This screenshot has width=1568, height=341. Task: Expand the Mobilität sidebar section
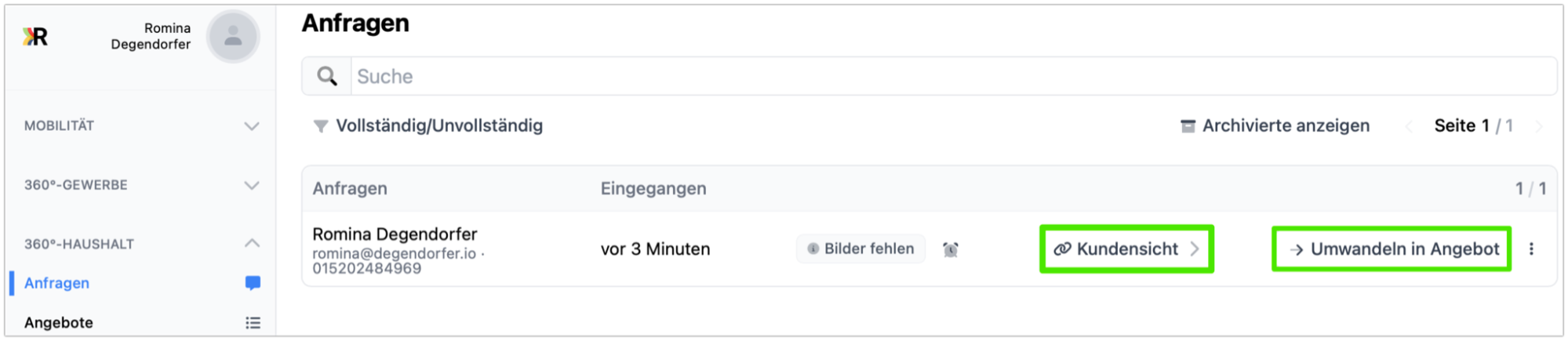coord(251,126)
